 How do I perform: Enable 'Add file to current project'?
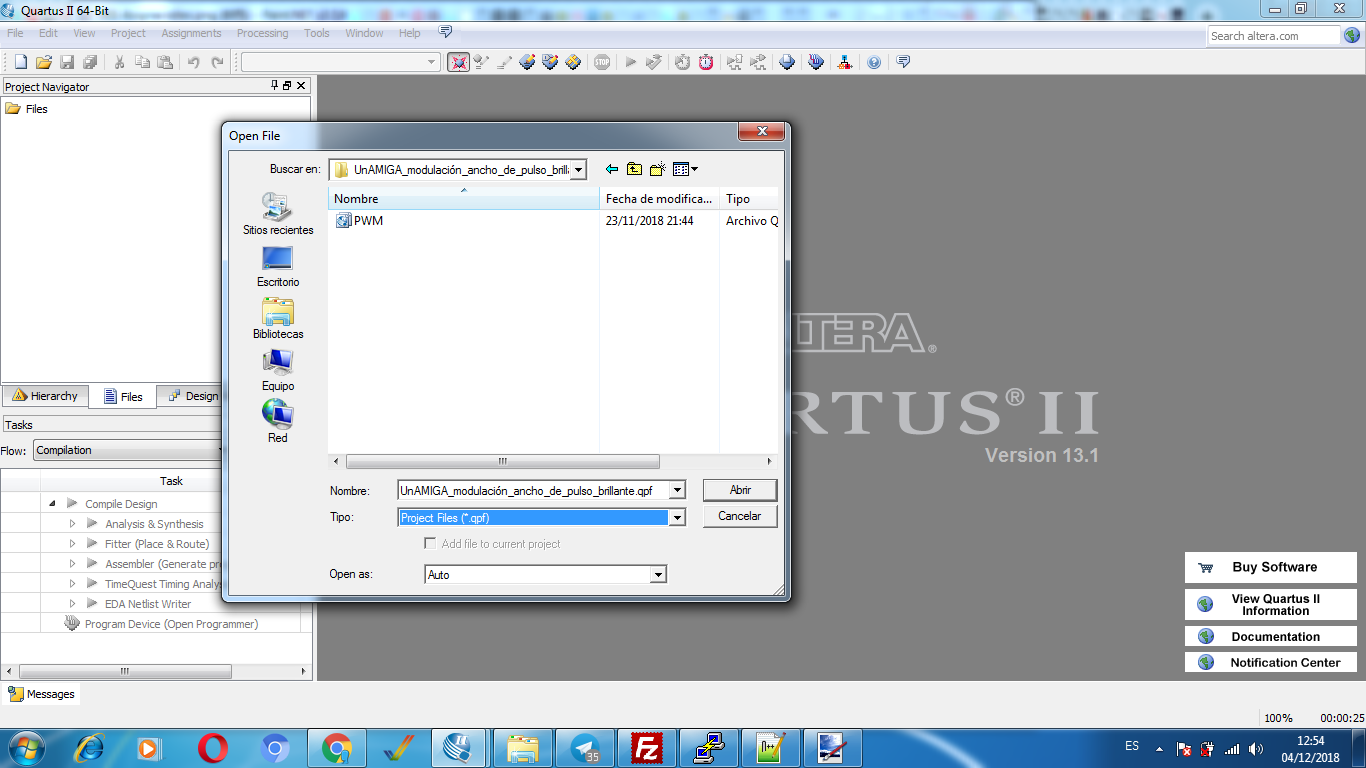click(430, 543)
